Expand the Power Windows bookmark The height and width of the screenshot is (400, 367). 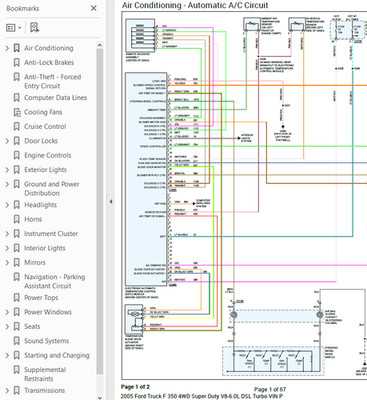point(7,312)
